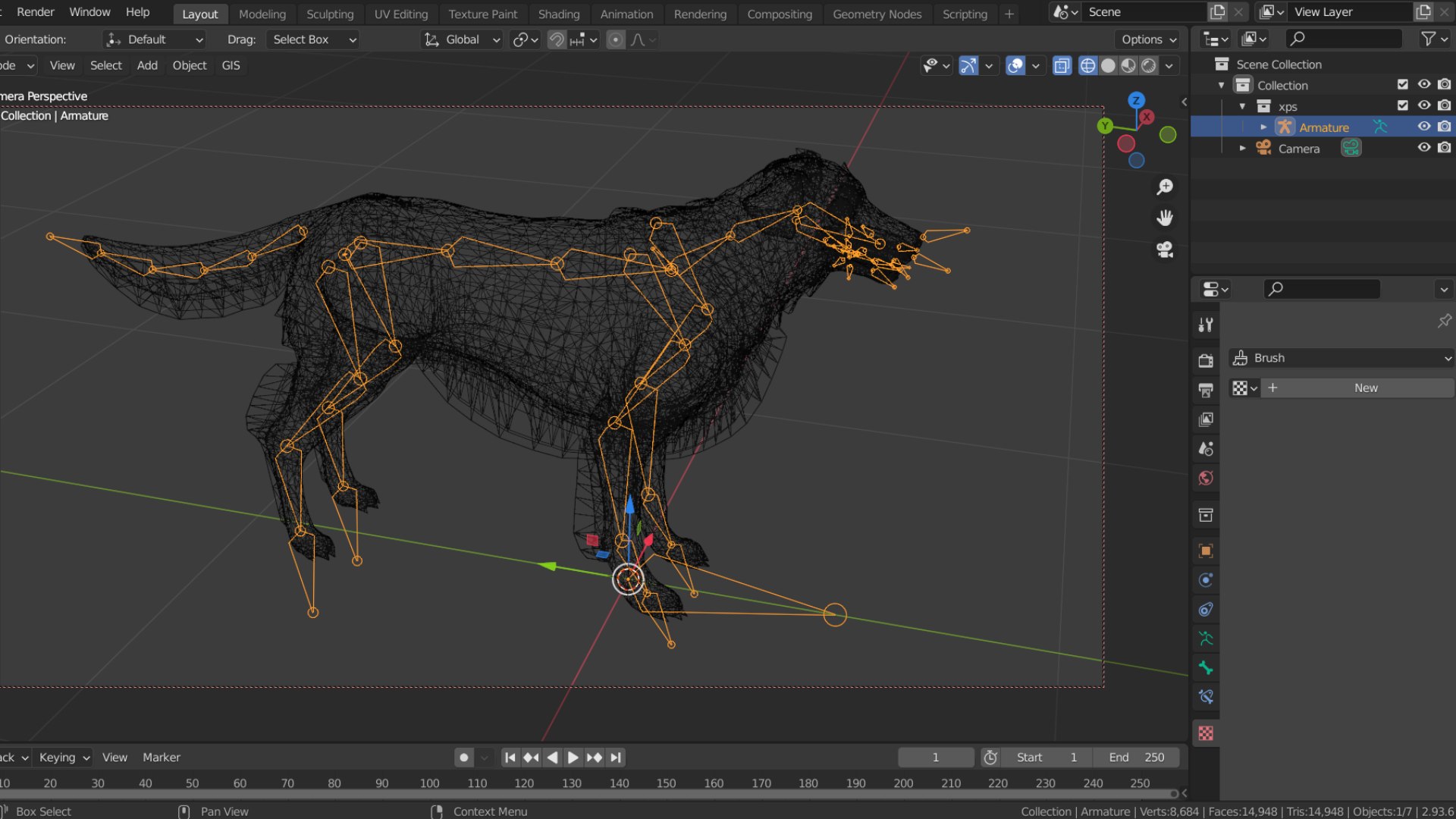Viewport: 1456px width, 819px height.
Task: Click the current frame number field
Action: [936, 758]
